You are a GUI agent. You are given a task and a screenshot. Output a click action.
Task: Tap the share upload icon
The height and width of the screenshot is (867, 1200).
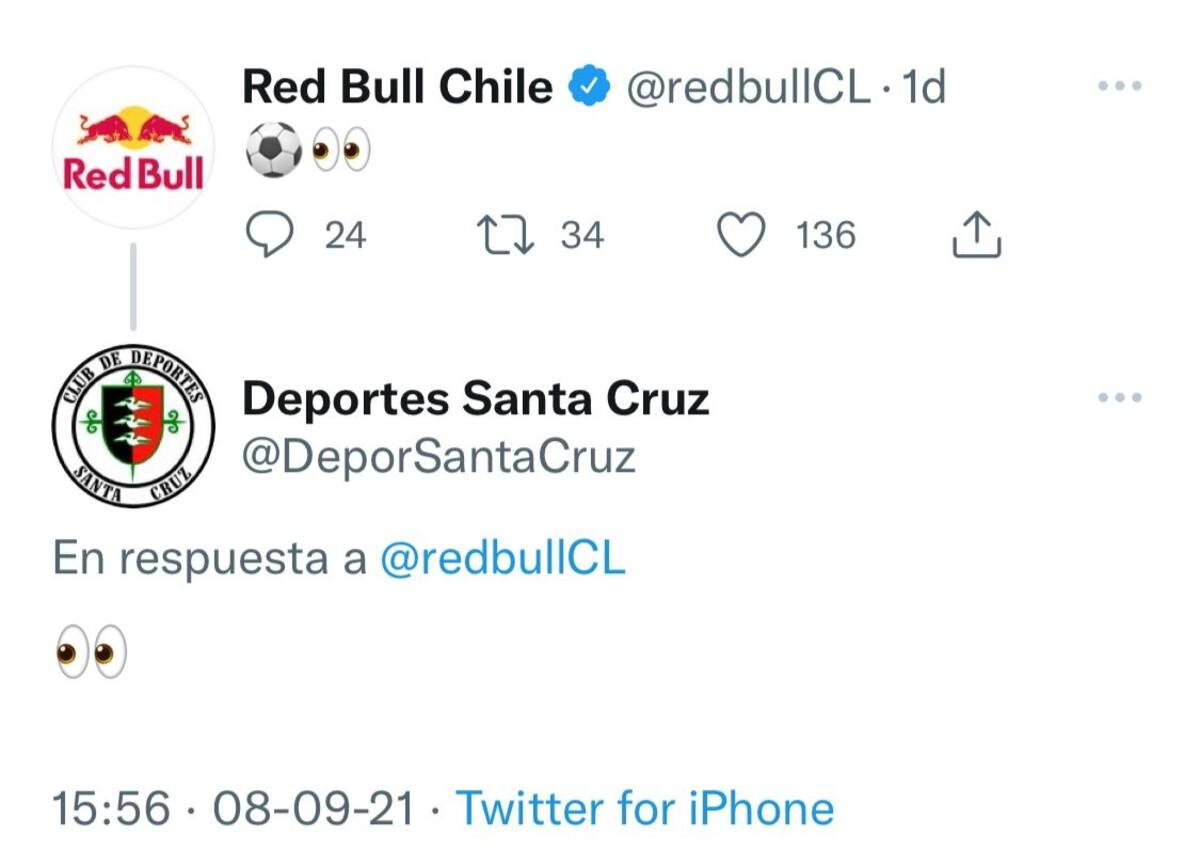(x=975, y=235)
